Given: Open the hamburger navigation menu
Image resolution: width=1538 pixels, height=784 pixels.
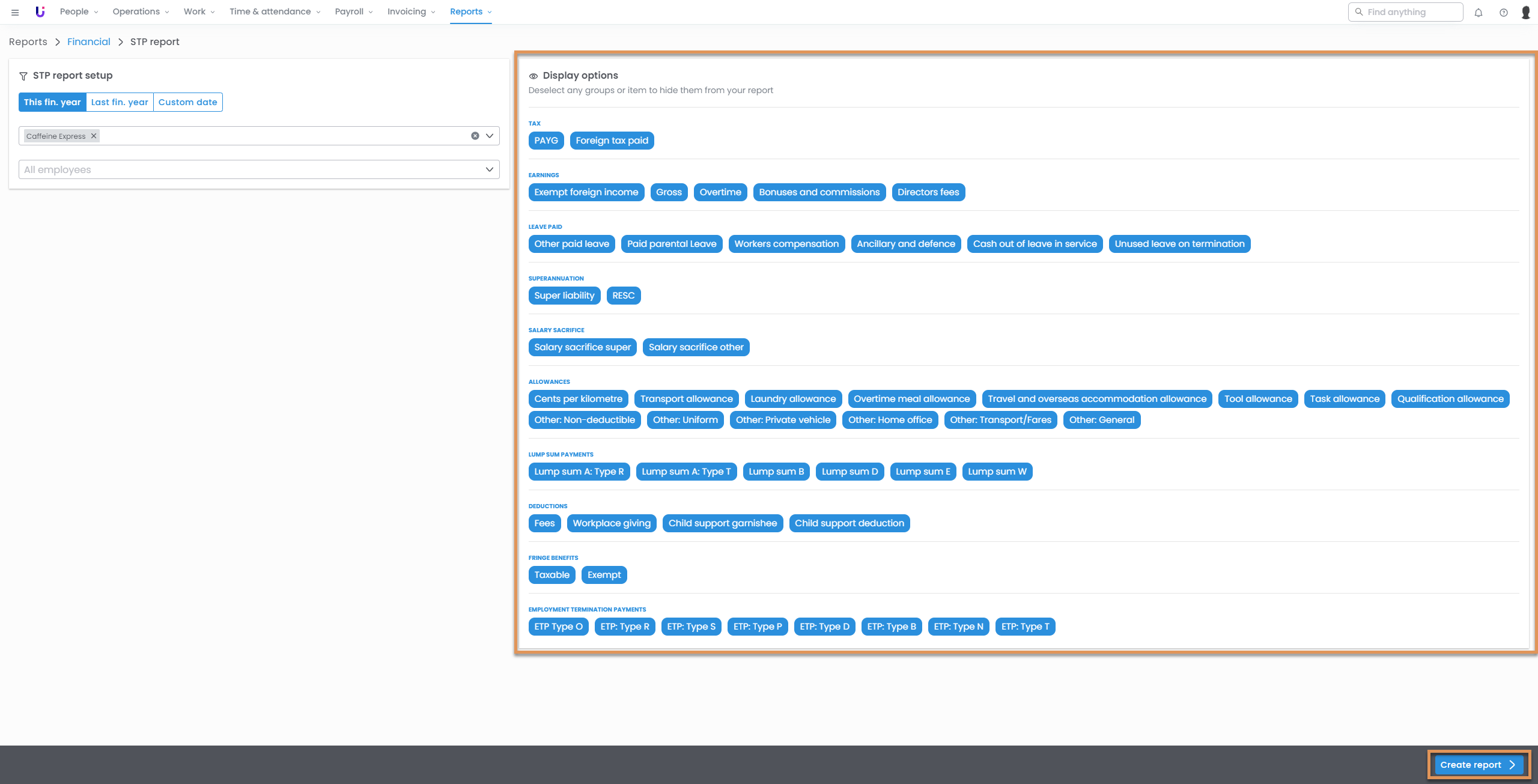Looking at the screenshot, I should (x=15, y=12).
